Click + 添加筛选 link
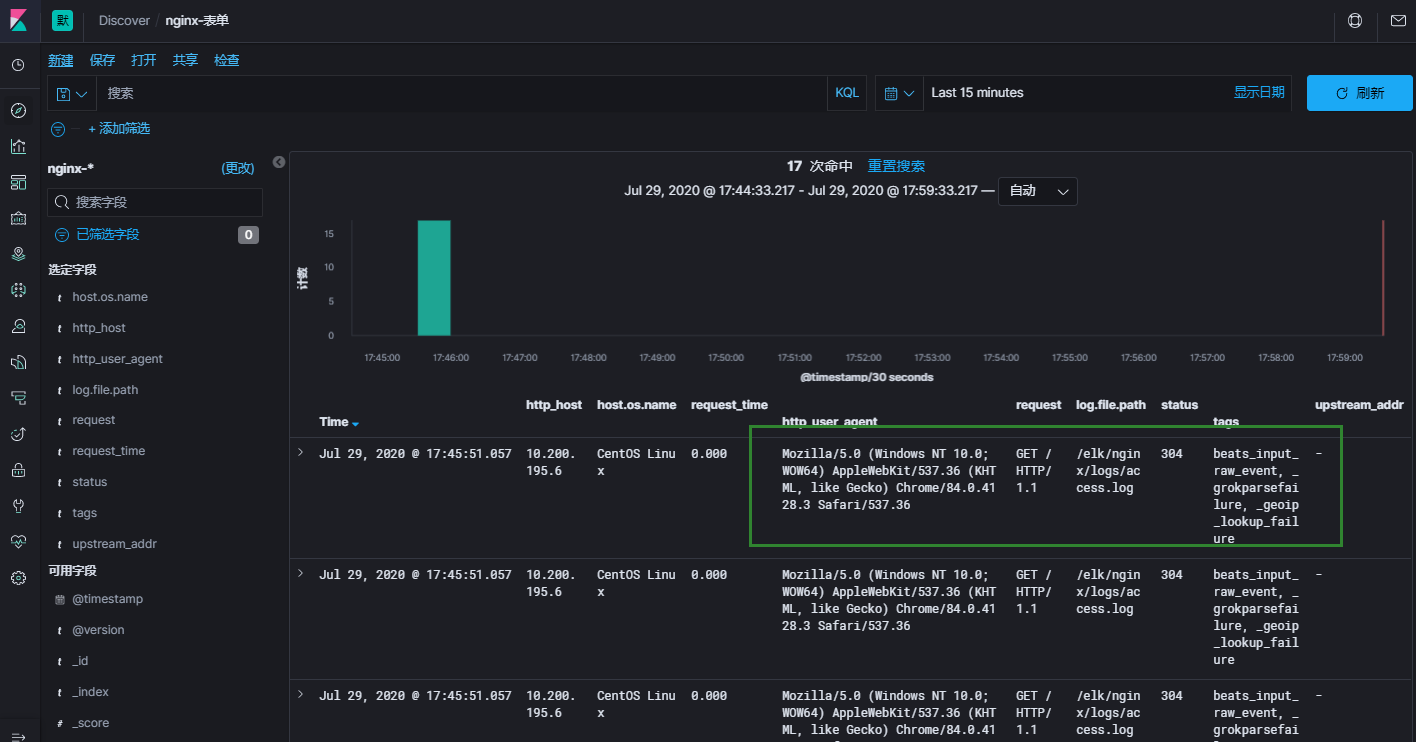This screenshot has height=742, width=1416. point(119,129)
